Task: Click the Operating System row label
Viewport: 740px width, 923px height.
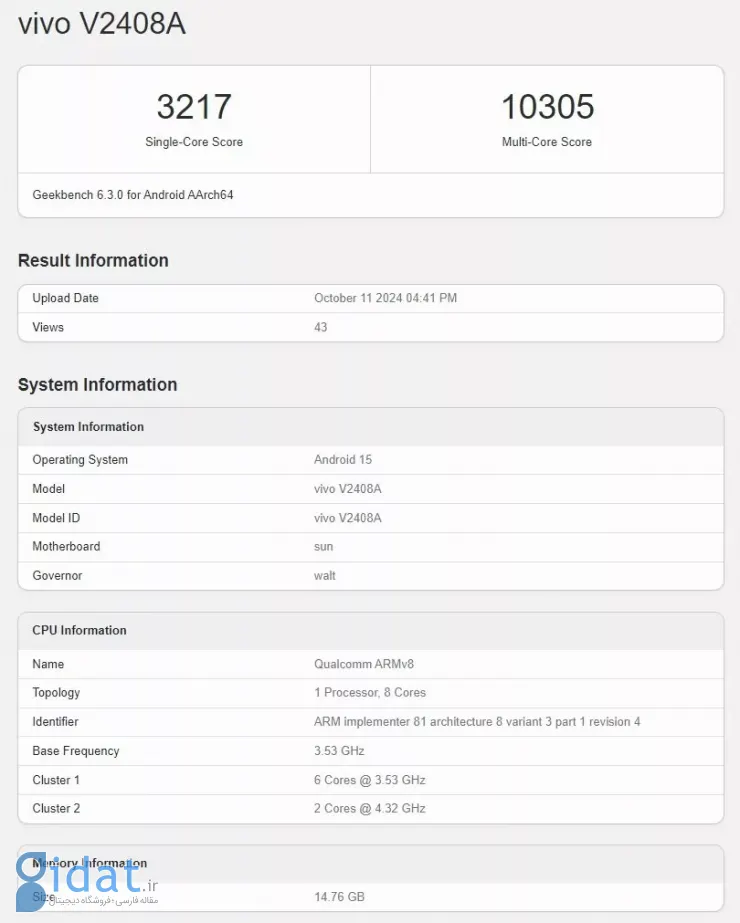Action: tap(80, 460)
